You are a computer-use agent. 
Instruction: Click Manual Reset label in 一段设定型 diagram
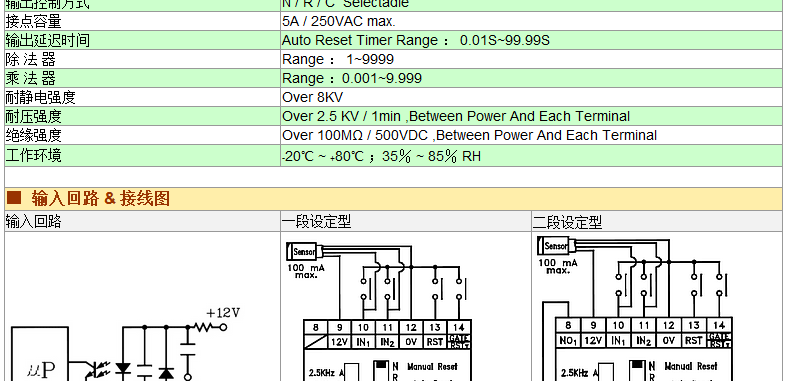tap(432, 367)
